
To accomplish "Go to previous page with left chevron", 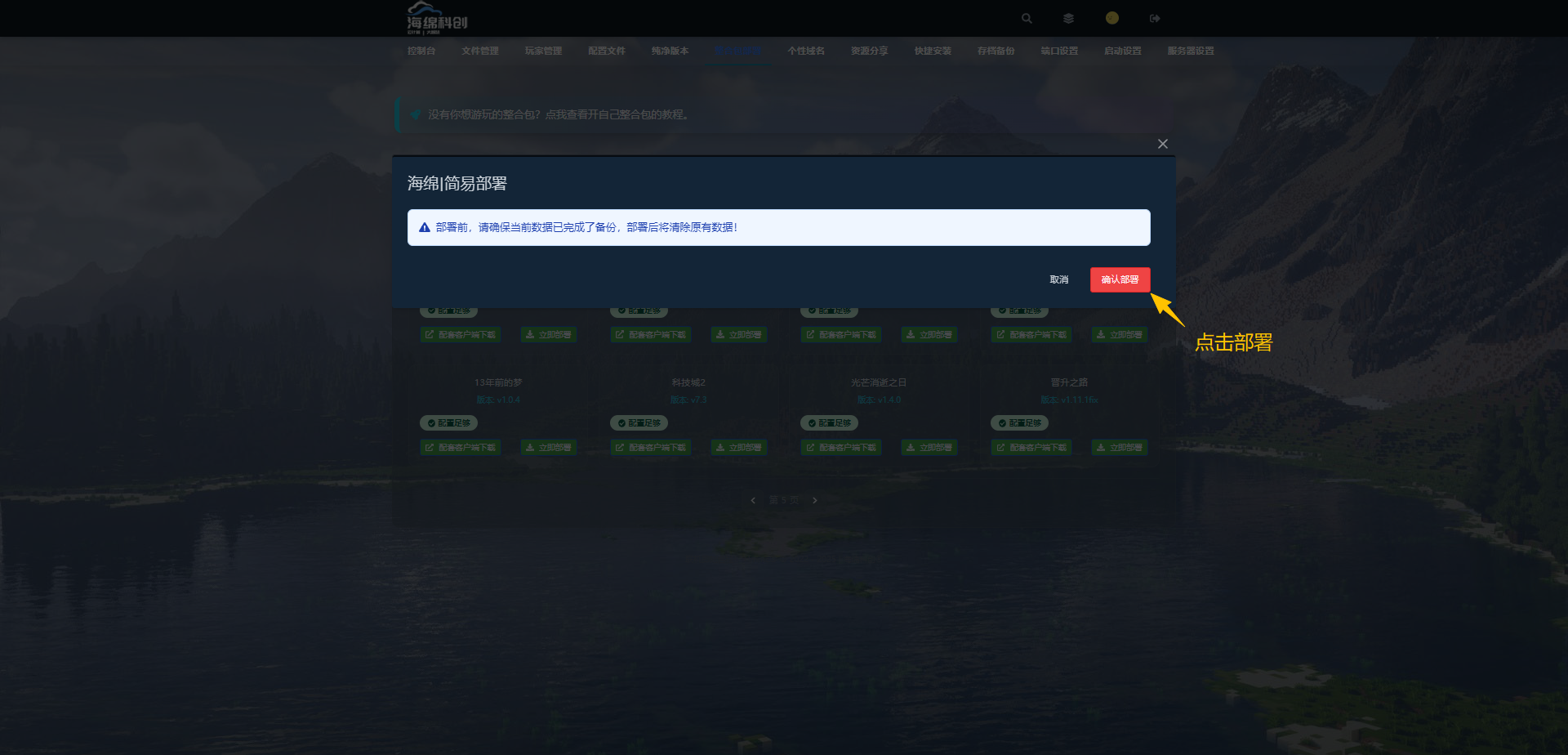I will pyautogui.click(x=753, y=500).
